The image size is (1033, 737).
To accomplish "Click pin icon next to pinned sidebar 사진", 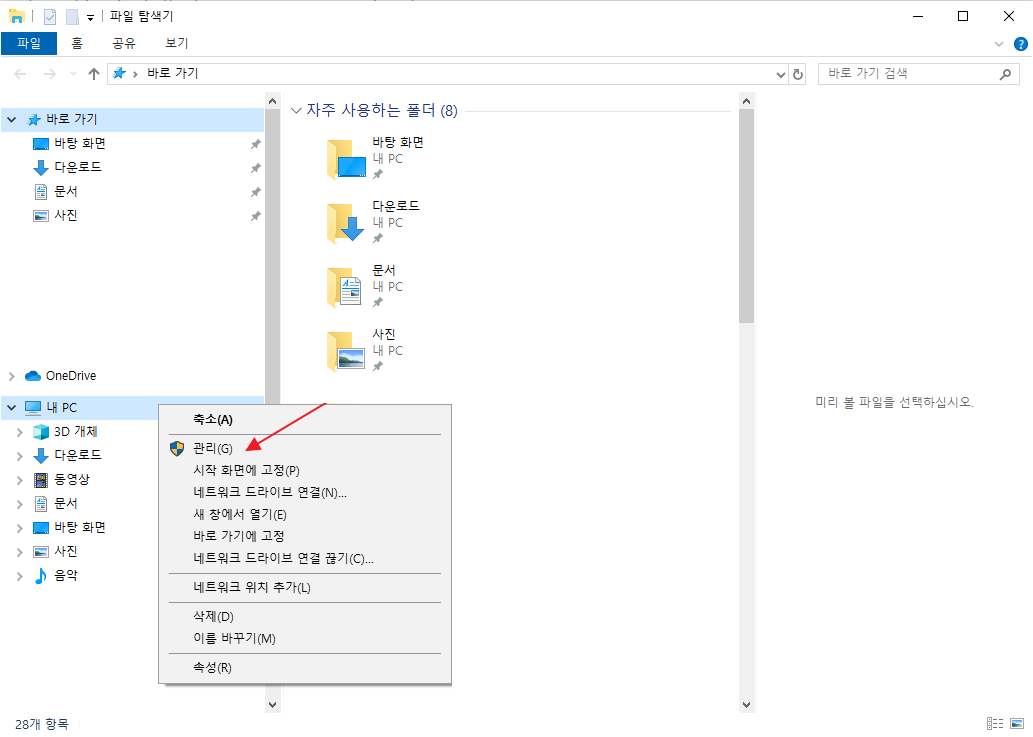I will click(x=256, y=216).
